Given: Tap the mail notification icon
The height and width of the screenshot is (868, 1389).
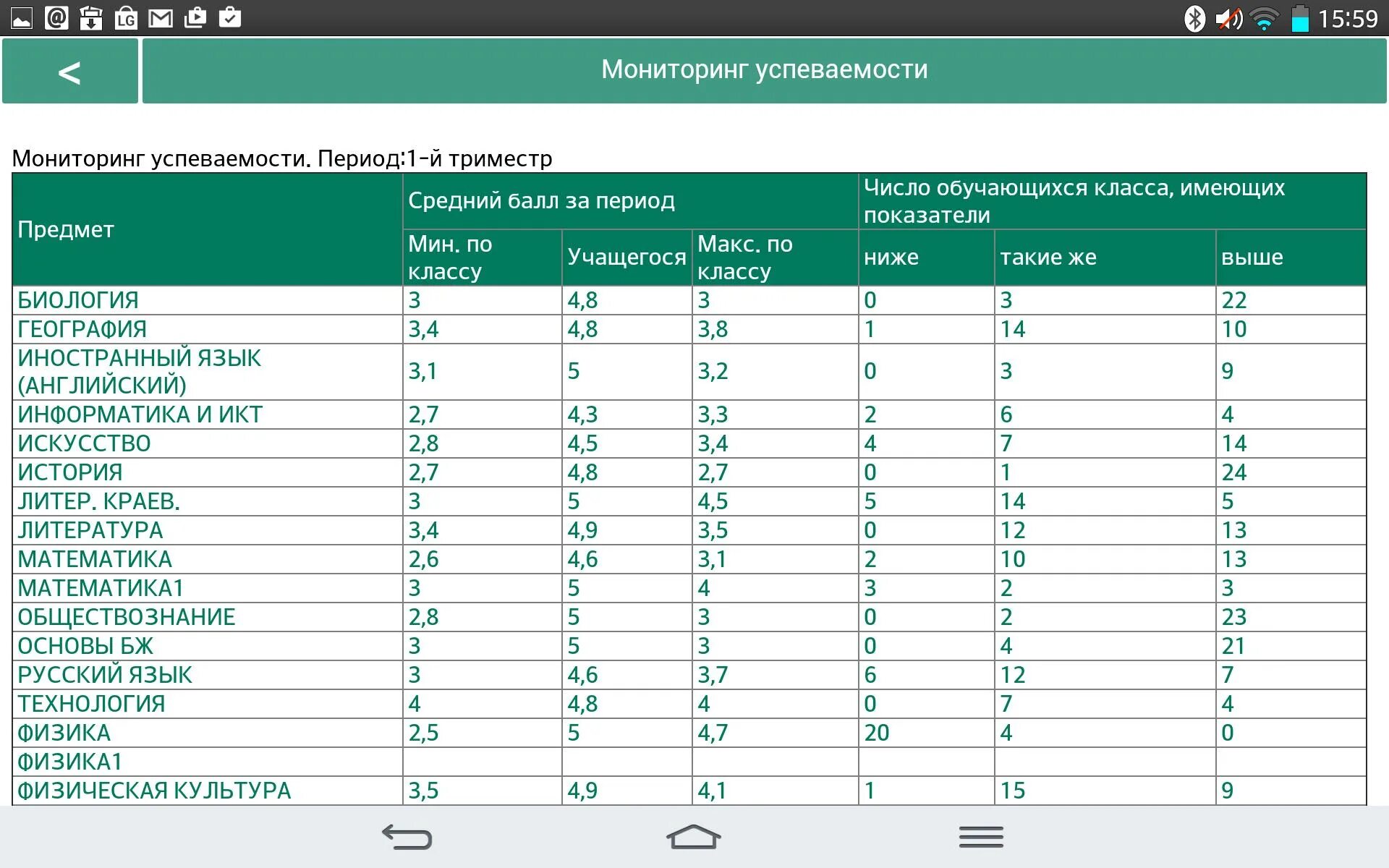Looking at the screenshot, I should point(160,17).
